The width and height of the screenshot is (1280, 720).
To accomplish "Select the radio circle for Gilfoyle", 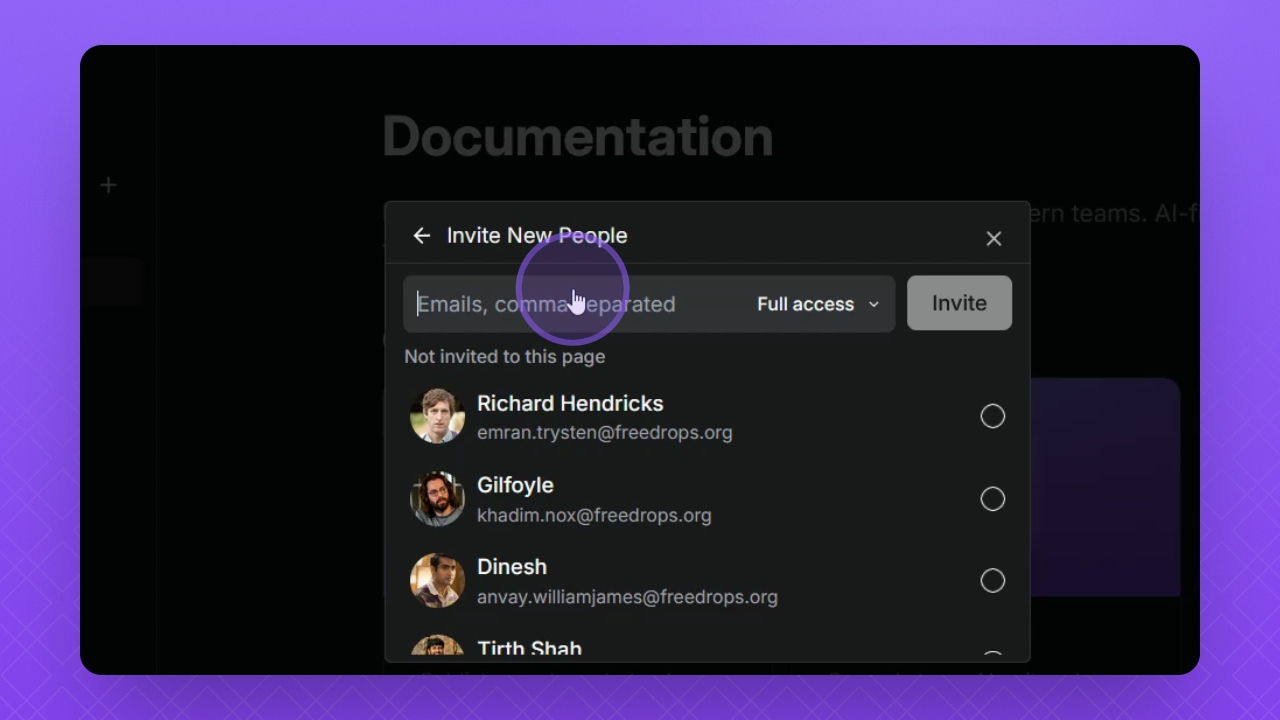I will (x=992, y=499).
